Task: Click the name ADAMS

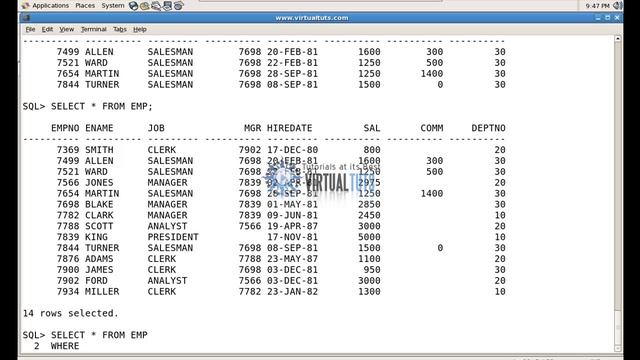Action: point(99,259)
